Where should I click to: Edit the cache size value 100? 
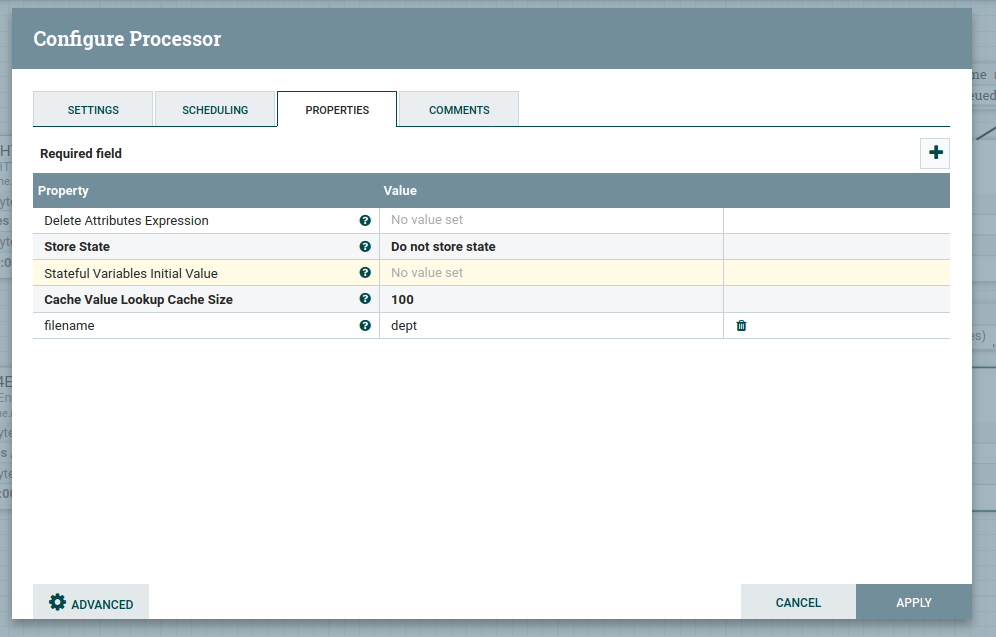coord(550,299)
